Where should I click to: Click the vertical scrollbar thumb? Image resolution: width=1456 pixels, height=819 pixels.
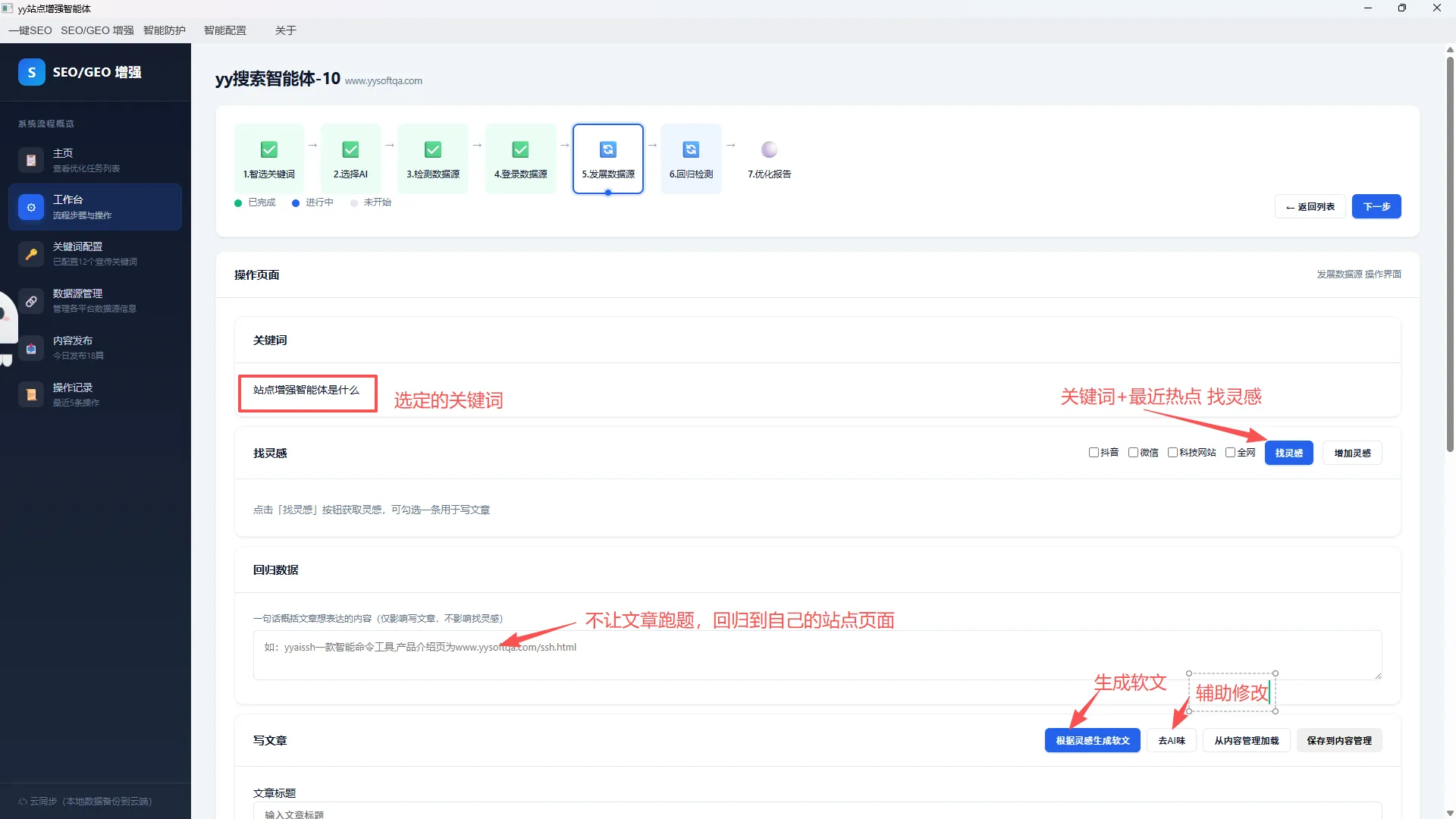(1450, 254)
